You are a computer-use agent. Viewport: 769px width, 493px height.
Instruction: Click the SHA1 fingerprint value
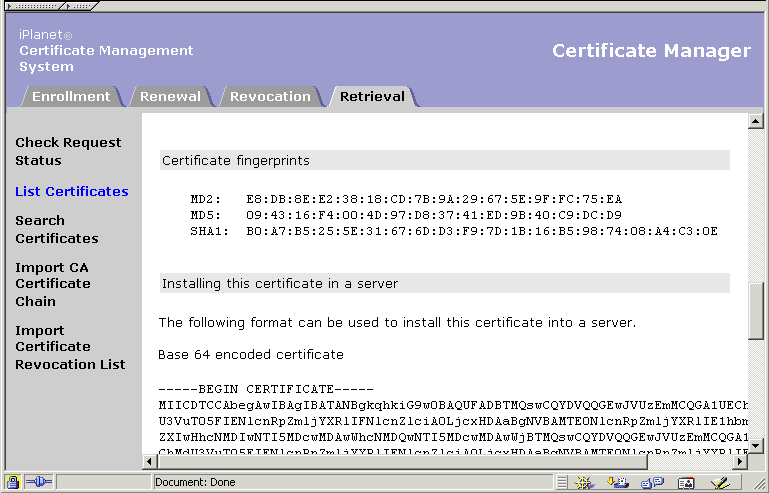pos(482,231)
